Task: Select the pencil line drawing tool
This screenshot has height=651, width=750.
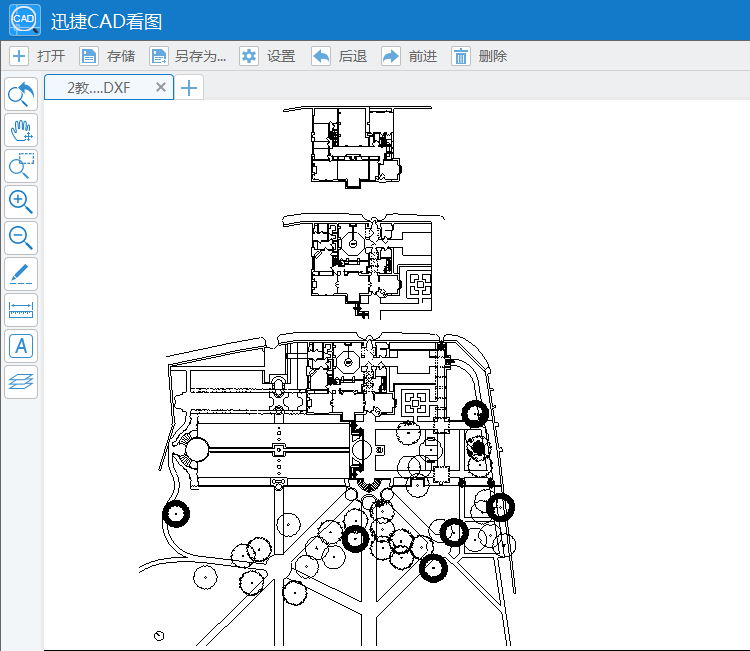Action: click(21, 273)
